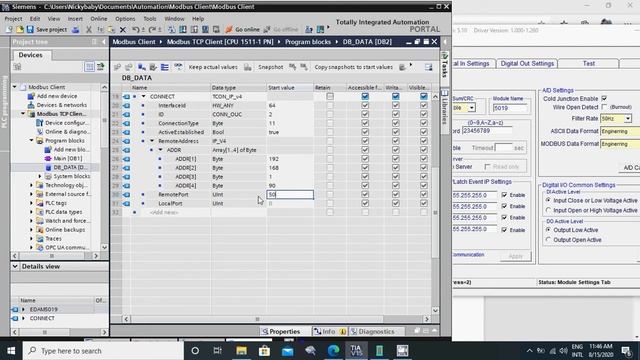Viewport: 640px width, 360px height.
Task: Toggle Cold Junction Enable checkbox in utility window
Action: (604, 98)
